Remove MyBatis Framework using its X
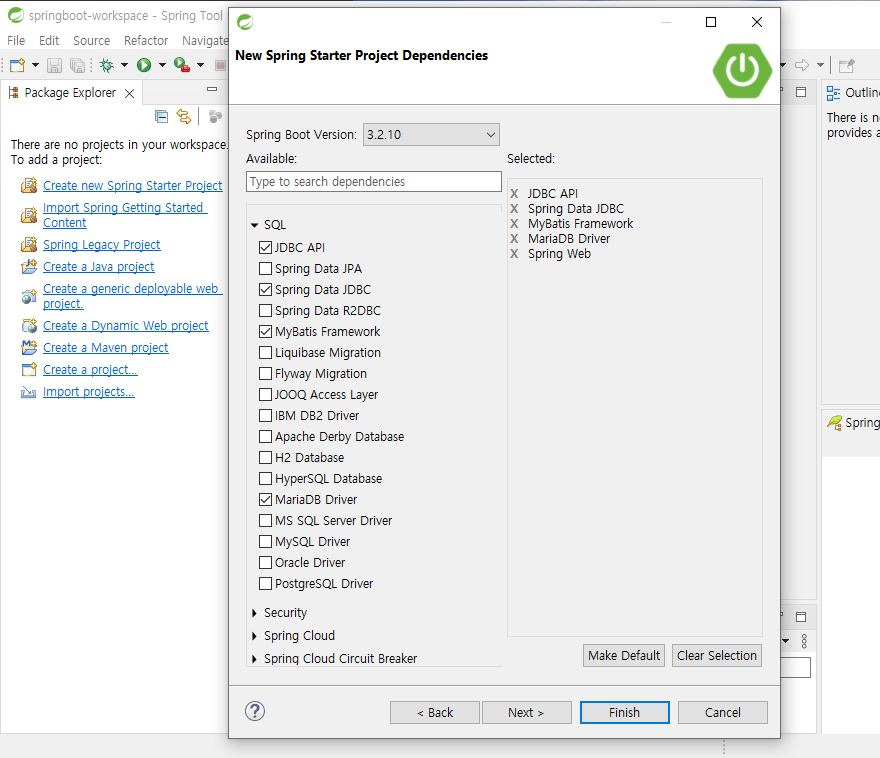This screenshot has width=880, height=758. [x=514, y=224]
